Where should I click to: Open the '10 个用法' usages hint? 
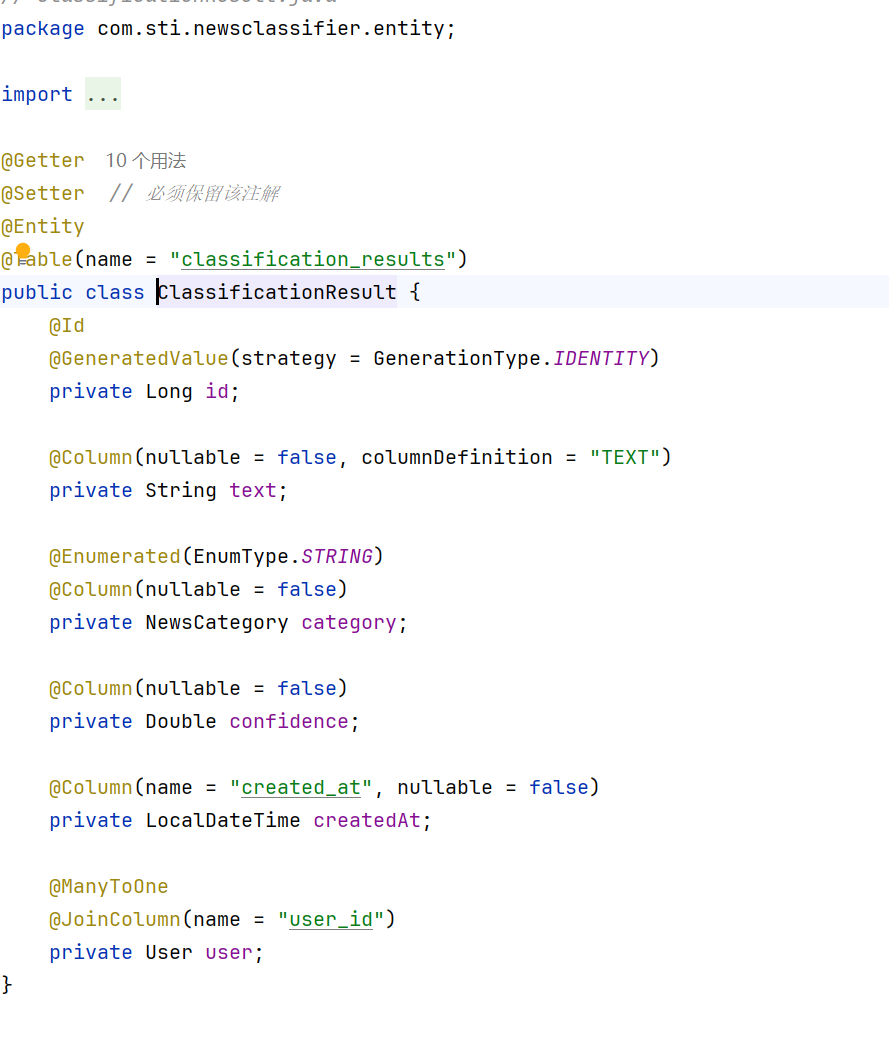[146, 161]
